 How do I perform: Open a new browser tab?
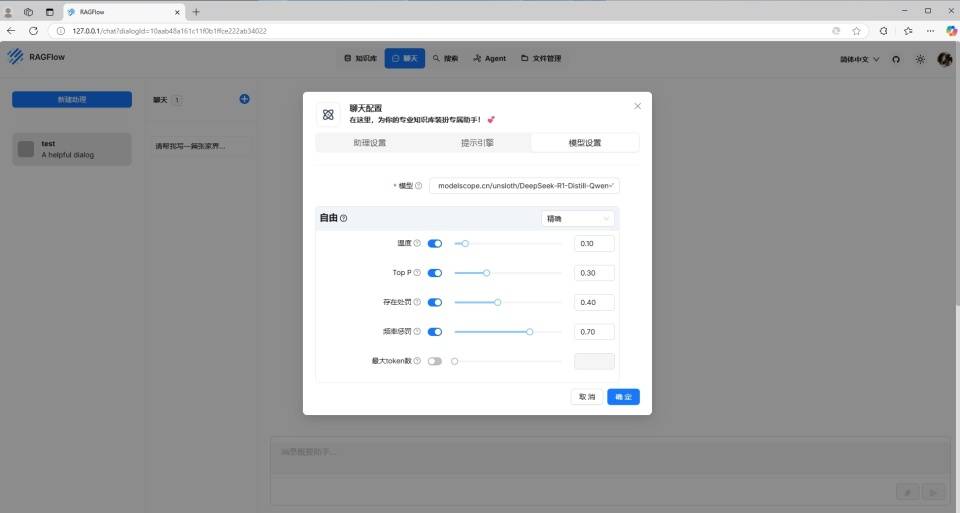196,12
